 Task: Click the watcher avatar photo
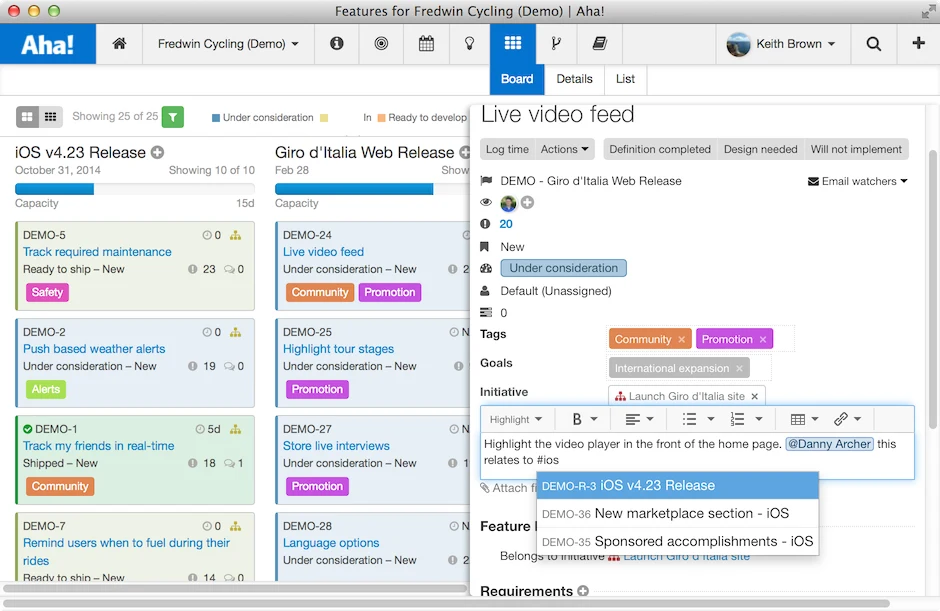tap(508, 203)
